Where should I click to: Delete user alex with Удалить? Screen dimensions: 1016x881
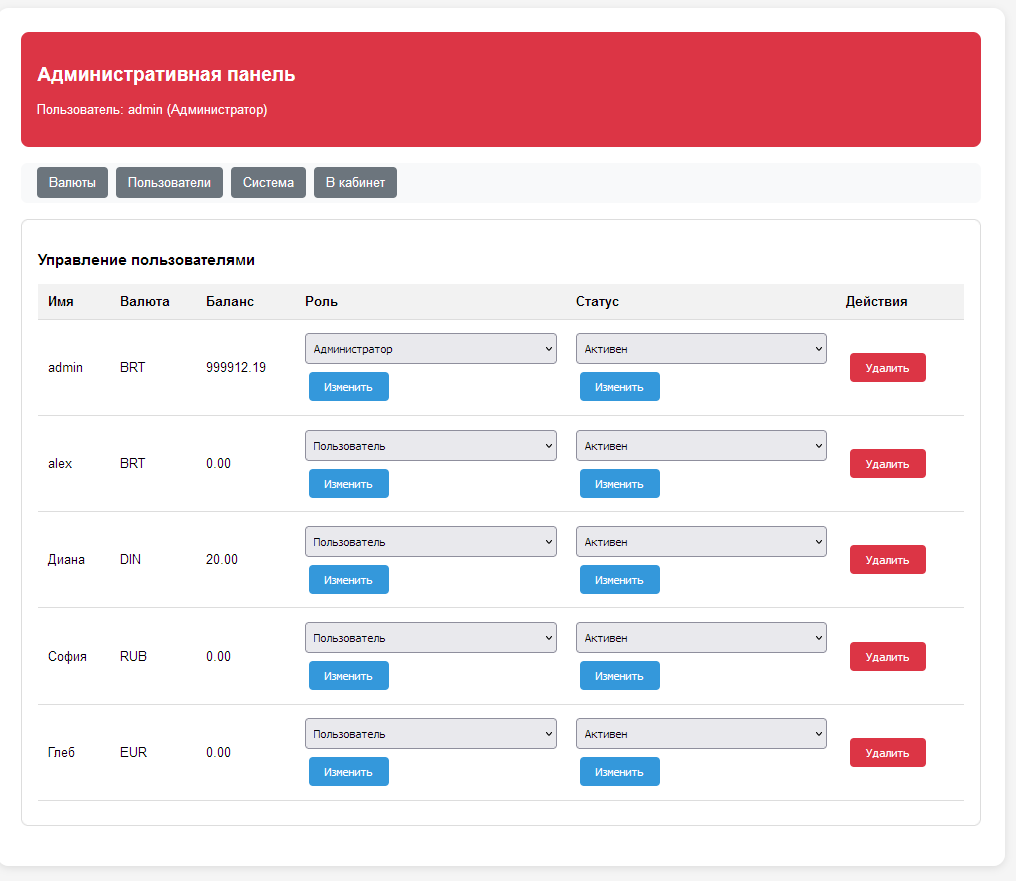(887, 464)
